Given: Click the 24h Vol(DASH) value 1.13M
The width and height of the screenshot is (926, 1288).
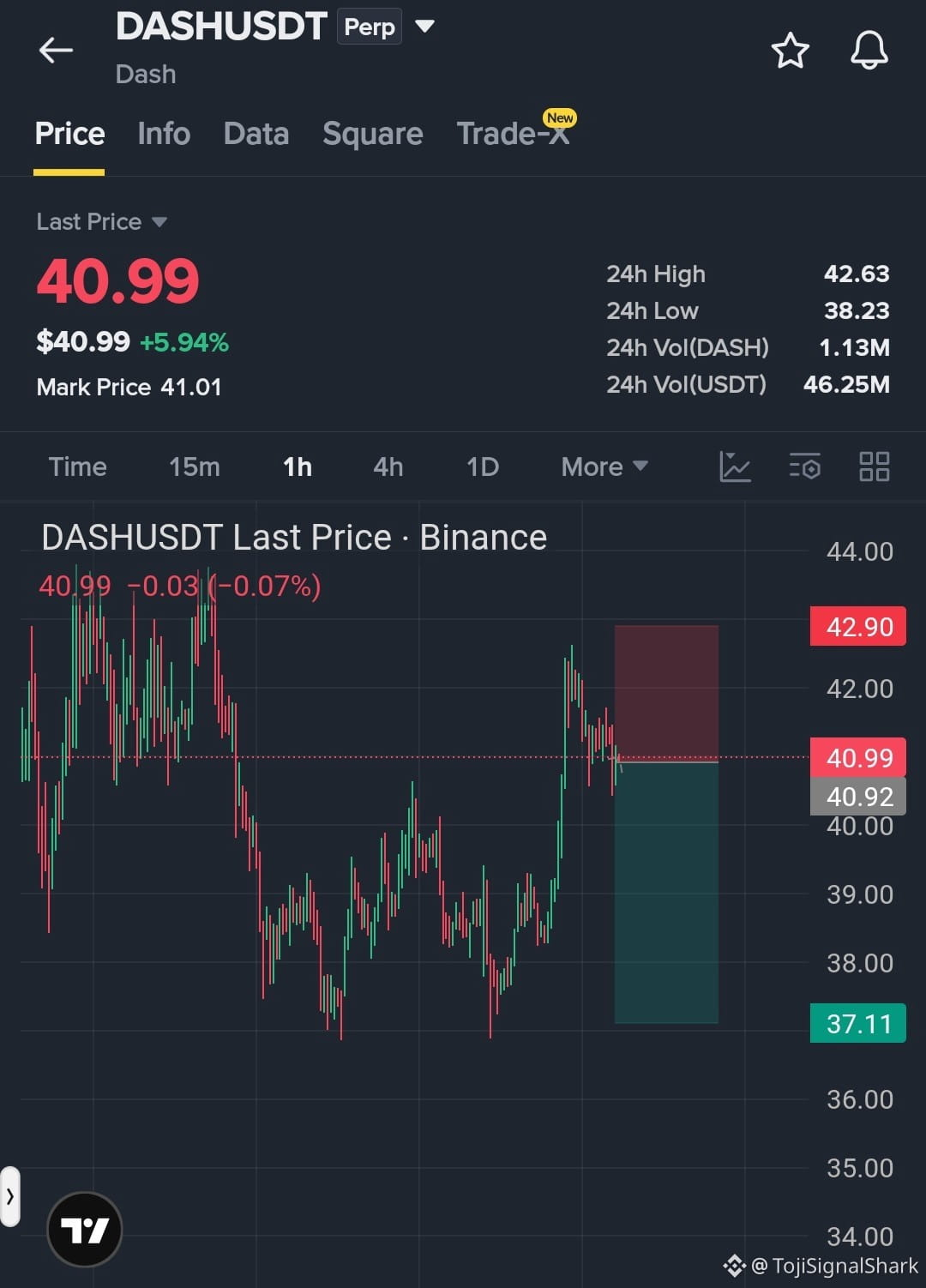Looking at the screenshot, I should coord(854,347).
